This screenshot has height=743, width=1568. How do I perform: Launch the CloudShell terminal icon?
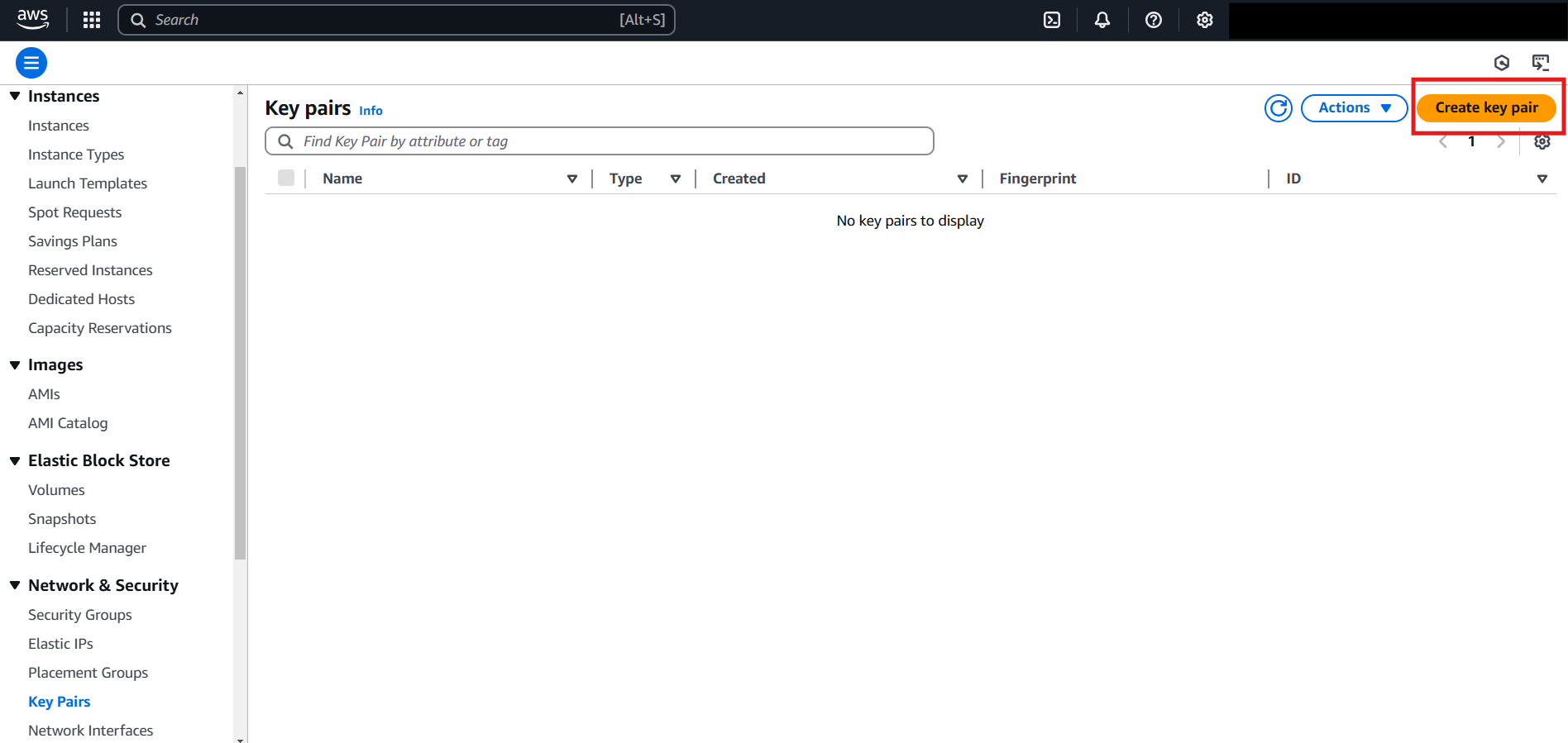(1052, 20)
